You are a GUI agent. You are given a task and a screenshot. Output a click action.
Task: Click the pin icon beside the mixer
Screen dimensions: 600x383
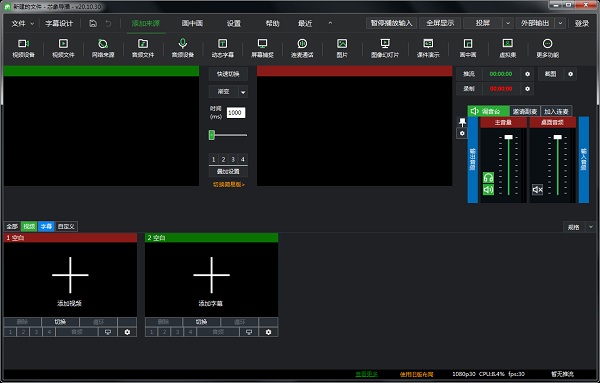pos(462,122)
